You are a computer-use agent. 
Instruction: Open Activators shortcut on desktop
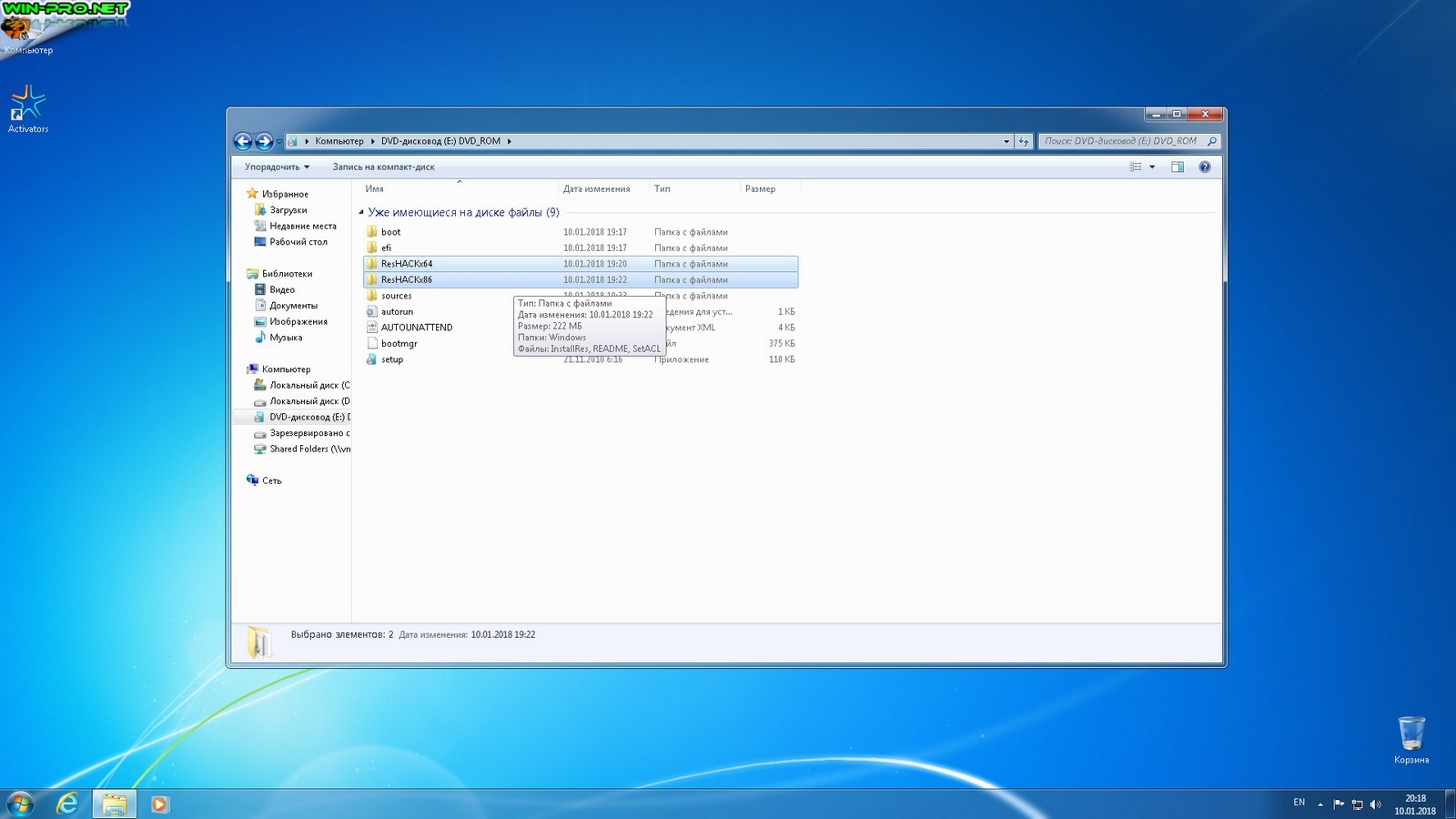click(x=27, y=105)
